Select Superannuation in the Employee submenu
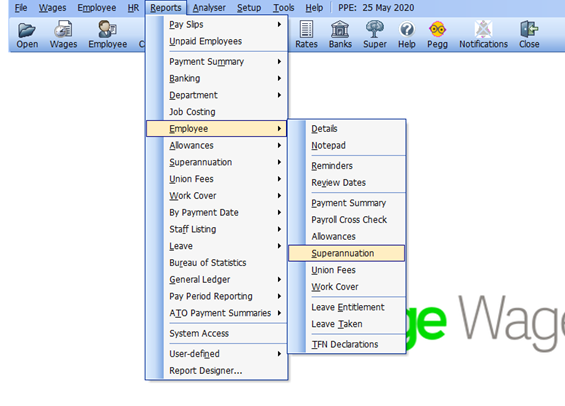Viewport: 565px width, 406px height. [x=347, y=253]
